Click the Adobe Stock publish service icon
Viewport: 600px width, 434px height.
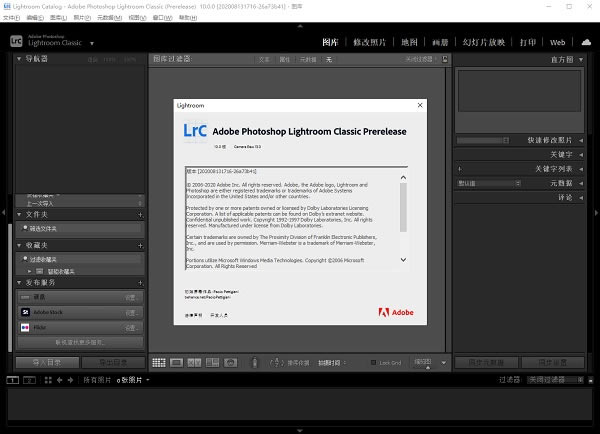(x=25, y=312)
